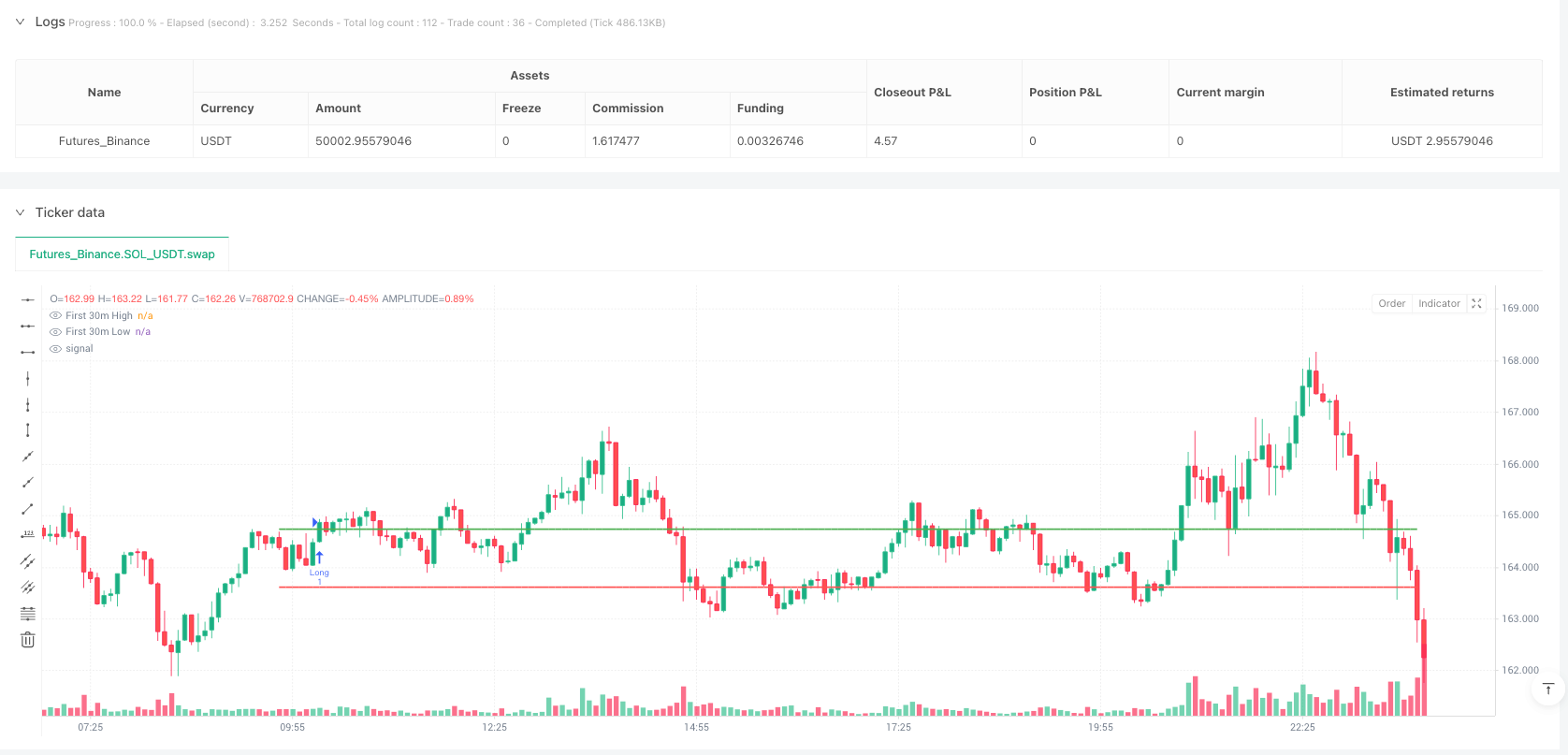The height and width of the screenshot is (755, 1568).
Task: Open the Indicator button on chart
Action: (1438, 303)
